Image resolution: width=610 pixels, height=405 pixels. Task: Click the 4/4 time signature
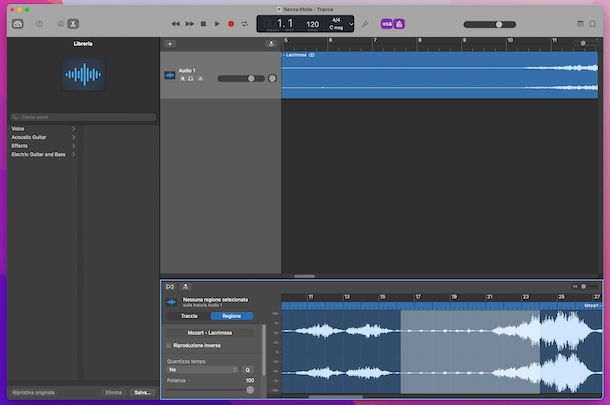click(336, 20)
